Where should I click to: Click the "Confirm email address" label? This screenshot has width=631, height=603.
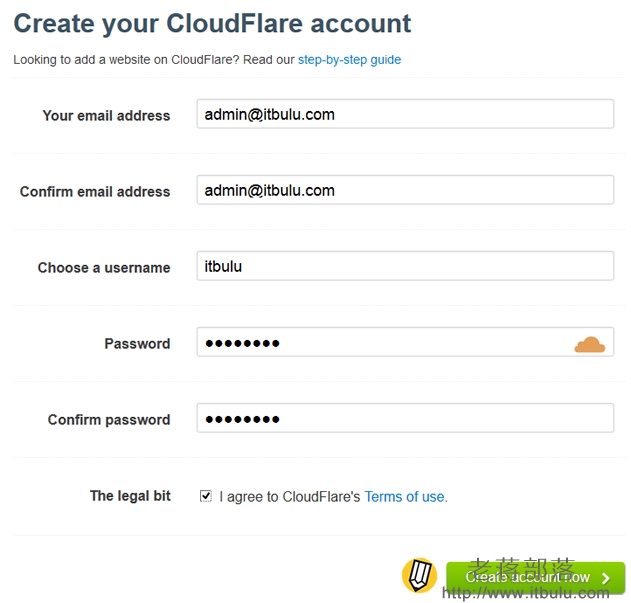(95, 191)
